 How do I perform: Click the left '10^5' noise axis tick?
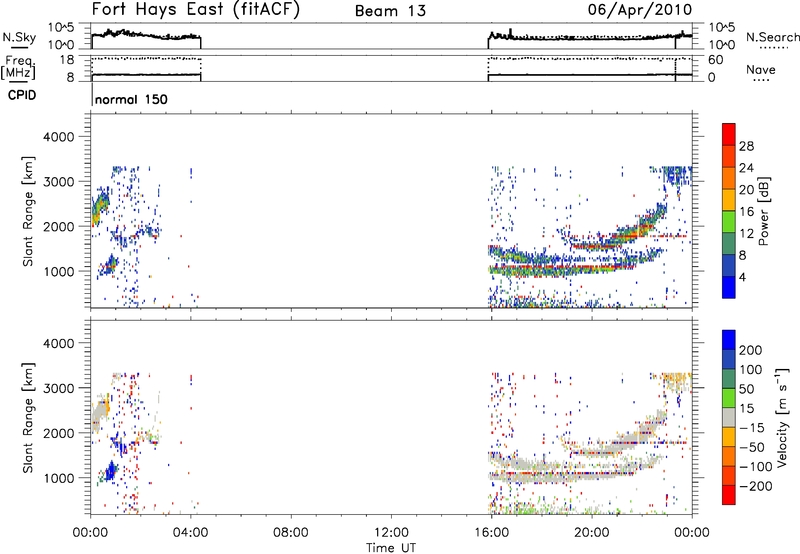(x=61, y=28)
